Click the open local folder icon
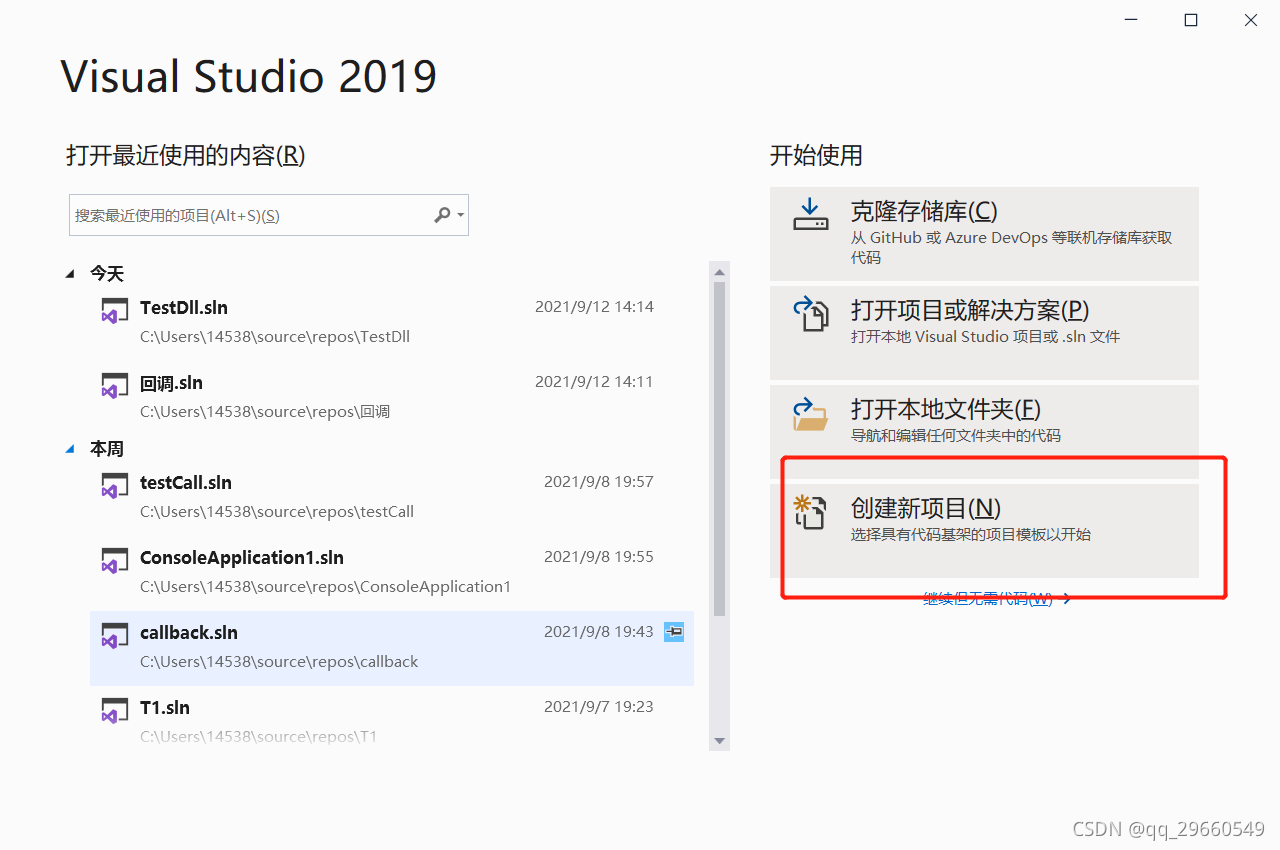 click(811, 413)
